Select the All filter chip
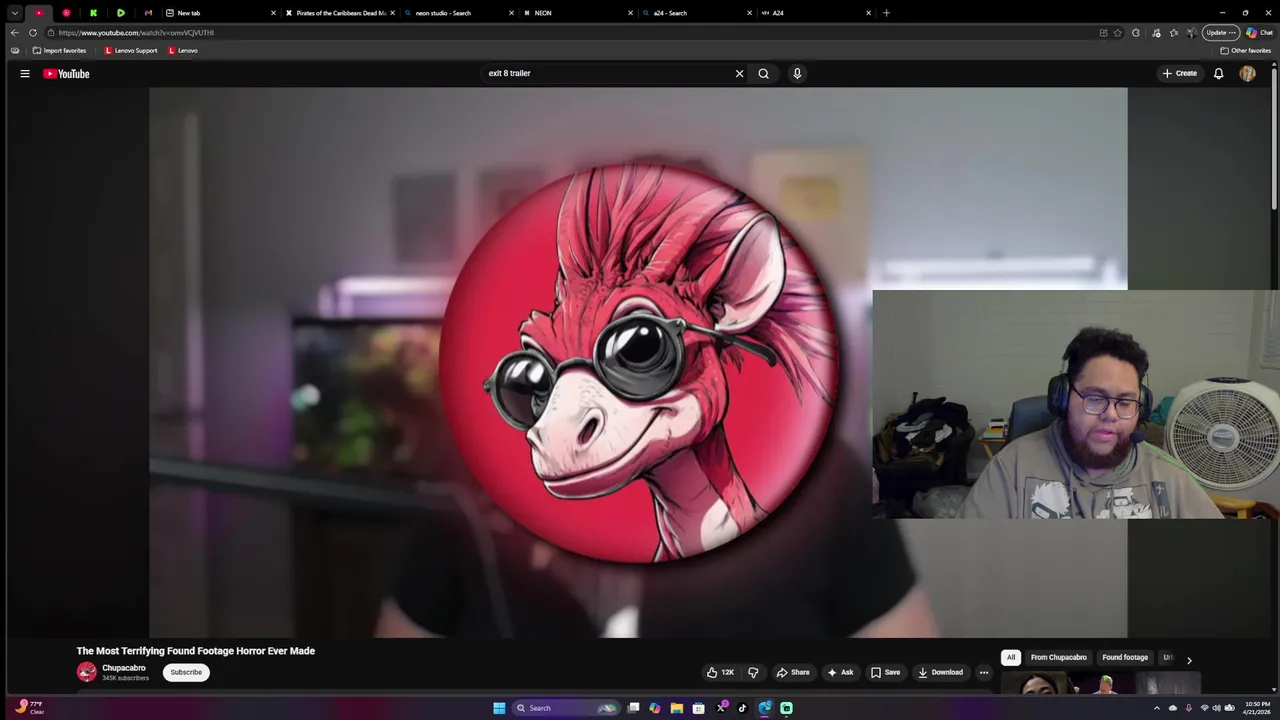This screenshot has width=1280, height=720. [x=1011, y=657]
